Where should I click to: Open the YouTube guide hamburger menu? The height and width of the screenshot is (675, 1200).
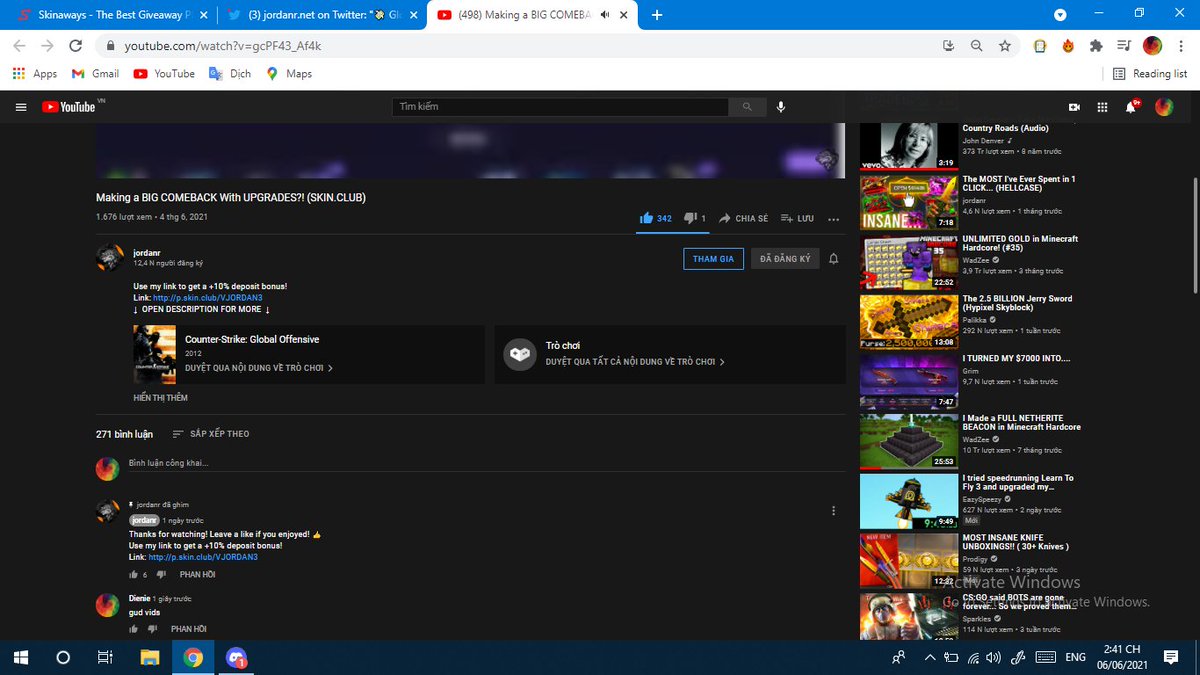pyautogui.click(x=20, y=107)
